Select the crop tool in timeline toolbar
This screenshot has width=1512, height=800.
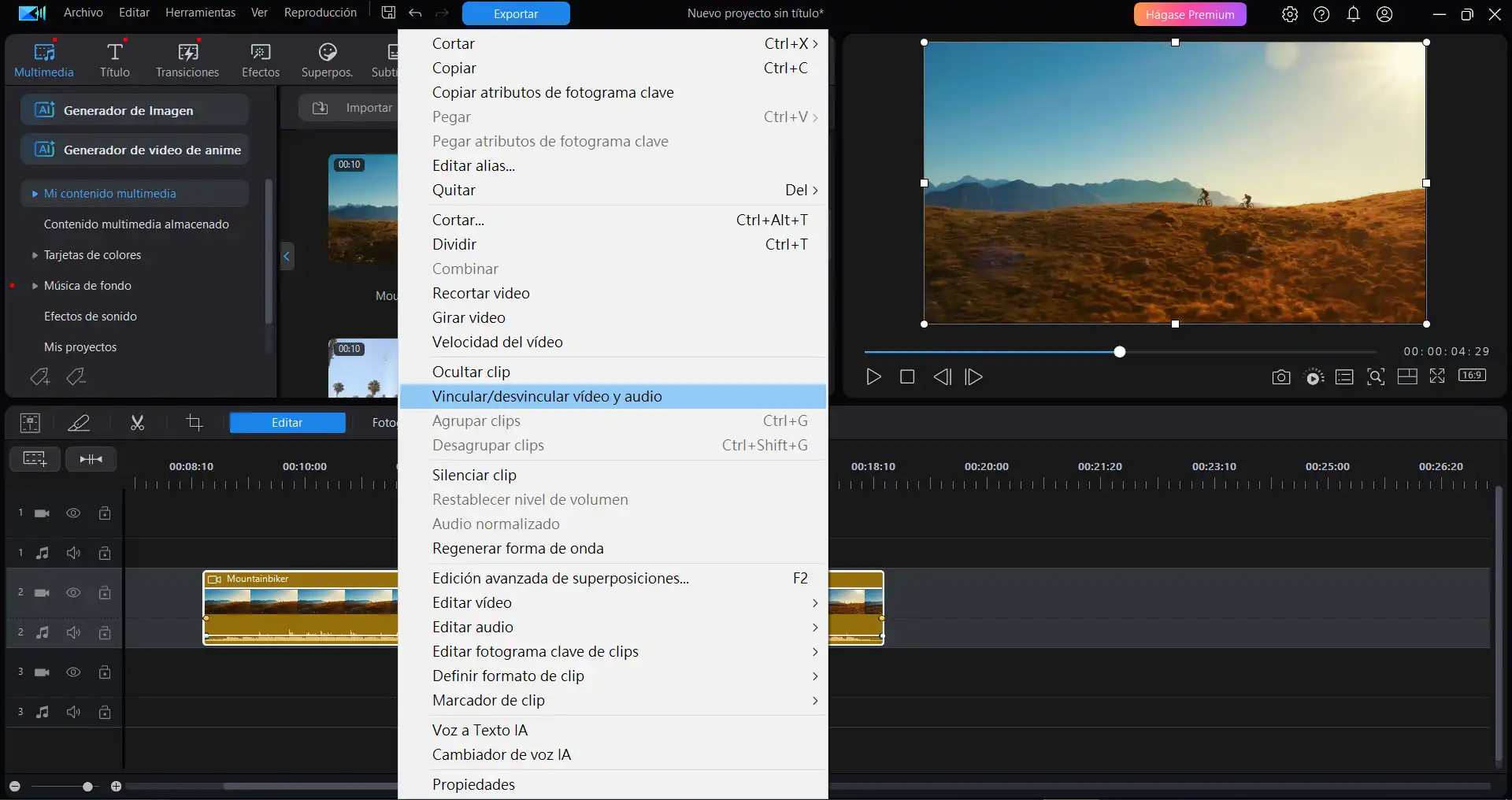click(x=195, y=424)
